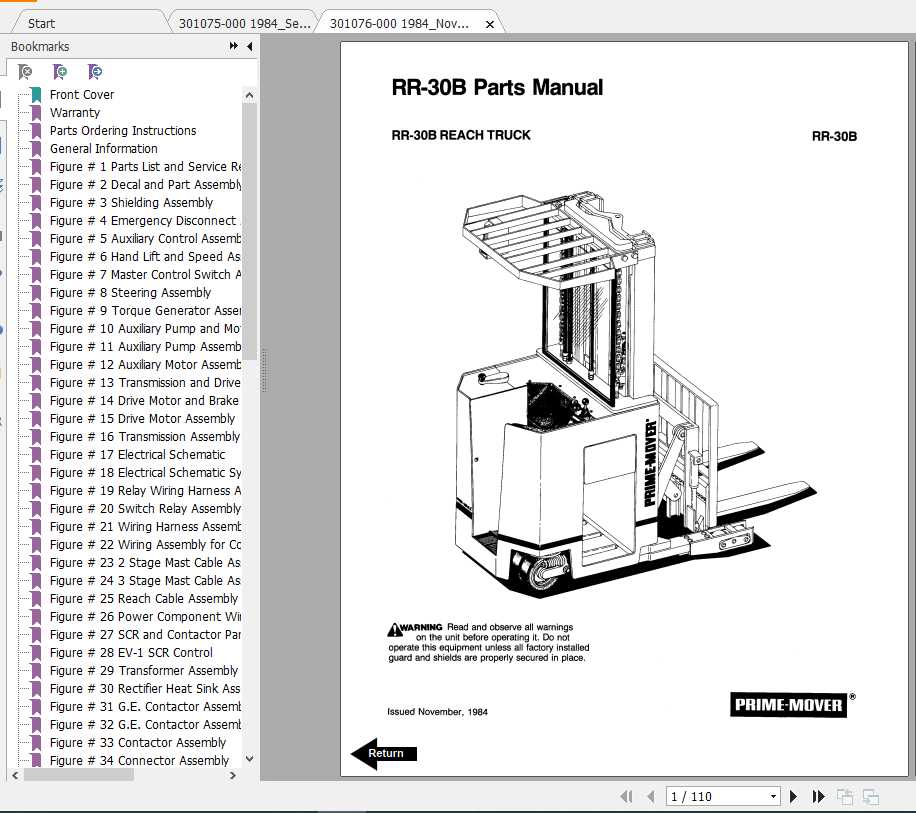The image size is (916, 813).
Task: Select the bookmark options icon with arrow
Action: pyautogui.click(x=94, y=72)
